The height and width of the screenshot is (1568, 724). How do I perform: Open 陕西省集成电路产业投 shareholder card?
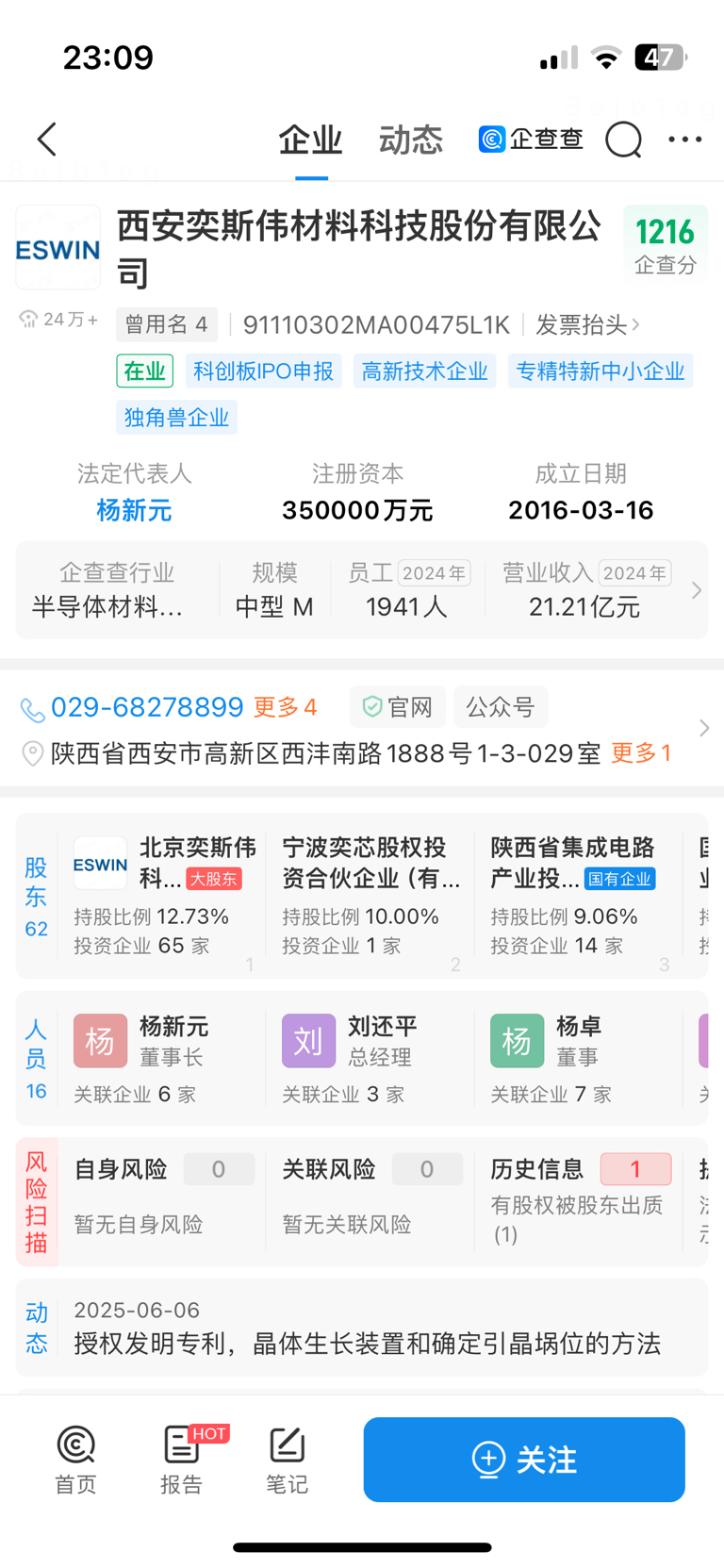577,896
